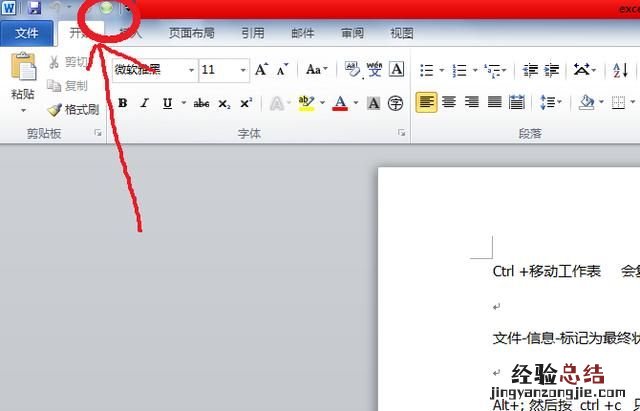
Task: Click the wén phonetic guide icon
Action: [x=374, y=69]
